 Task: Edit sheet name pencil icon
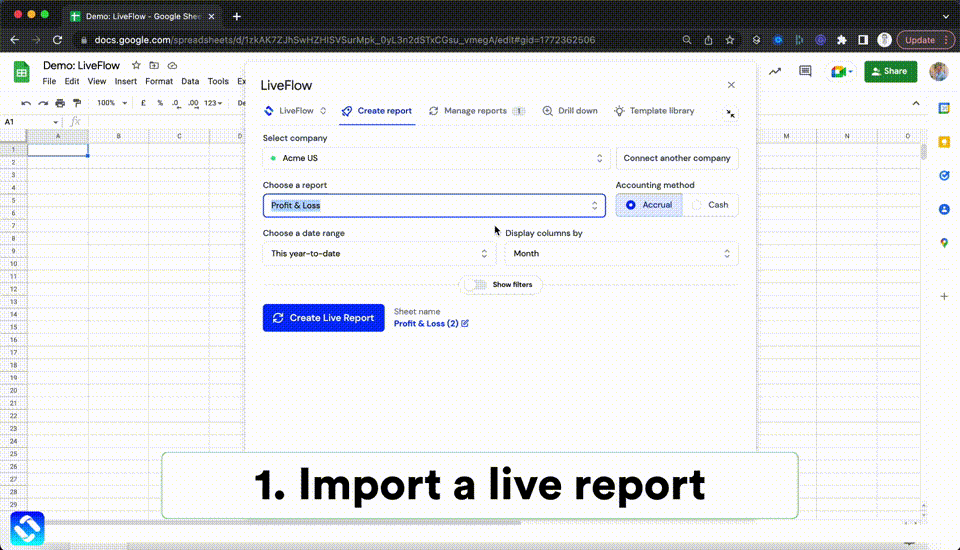tap(465, 323)
